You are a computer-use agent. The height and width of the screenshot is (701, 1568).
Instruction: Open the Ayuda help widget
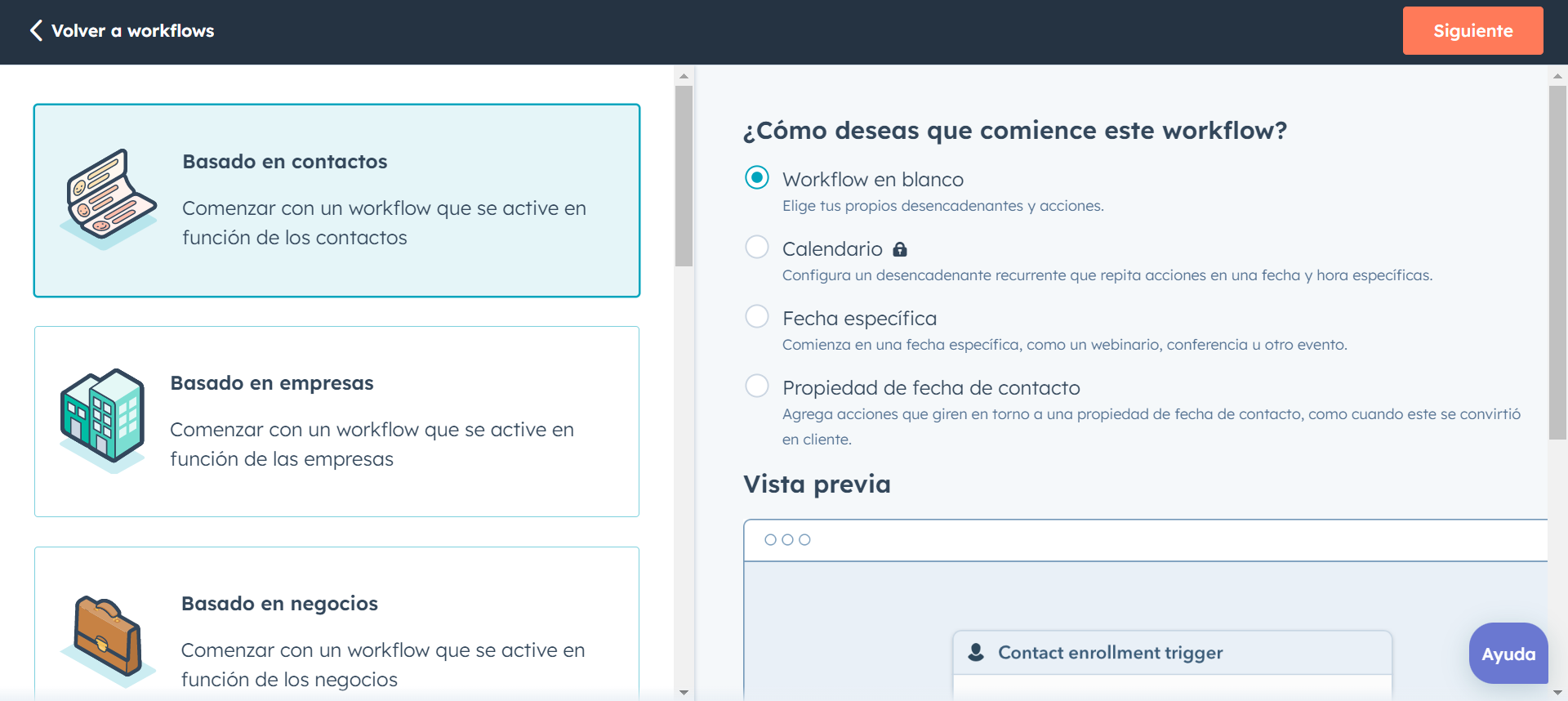(1508, 654)
